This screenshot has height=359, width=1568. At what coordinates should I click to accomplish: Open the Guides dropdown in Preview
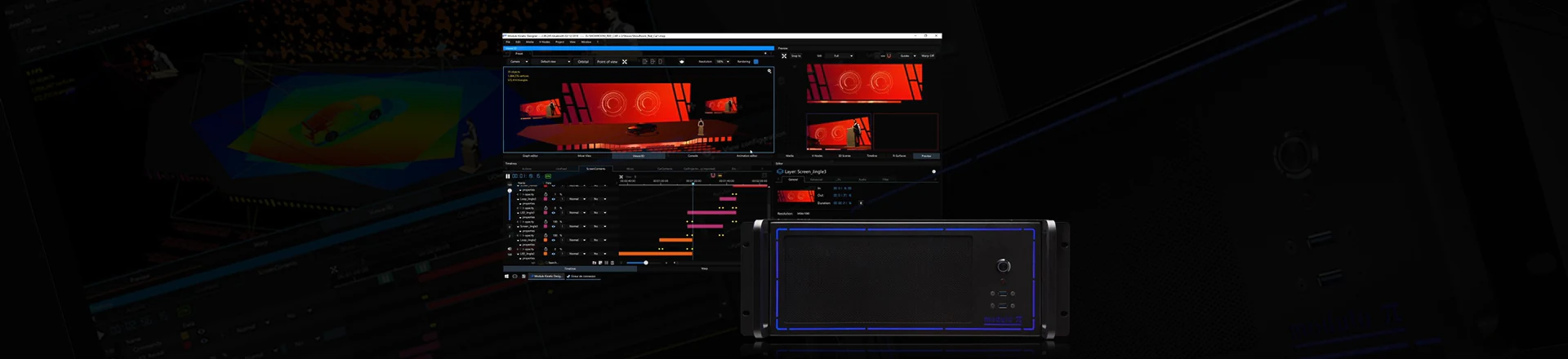coord(908,56)
